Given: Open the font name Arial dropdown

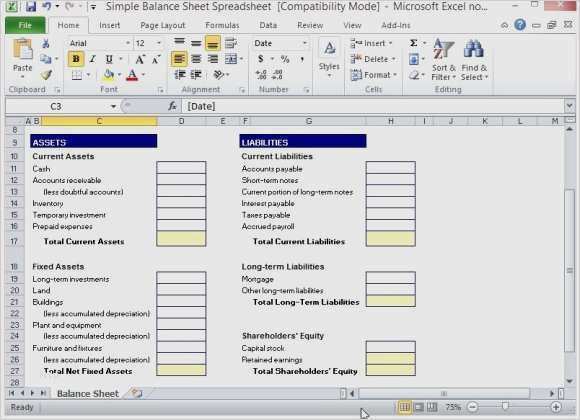Looking at the screenshot, I should (128, 43).
